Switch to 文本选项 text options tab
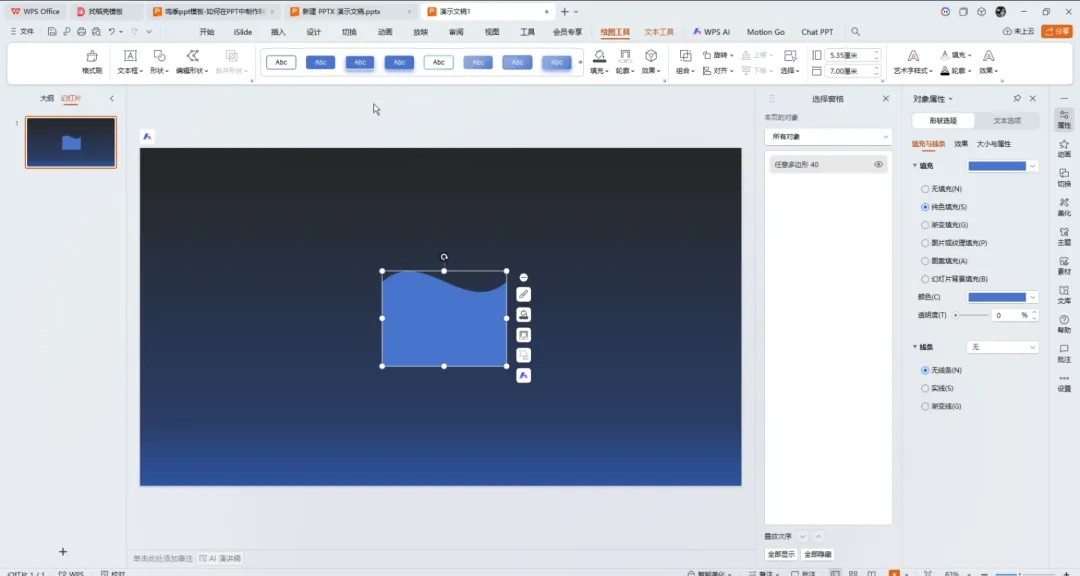Screen dimensions: 1080x576 tap(1007, 121)
